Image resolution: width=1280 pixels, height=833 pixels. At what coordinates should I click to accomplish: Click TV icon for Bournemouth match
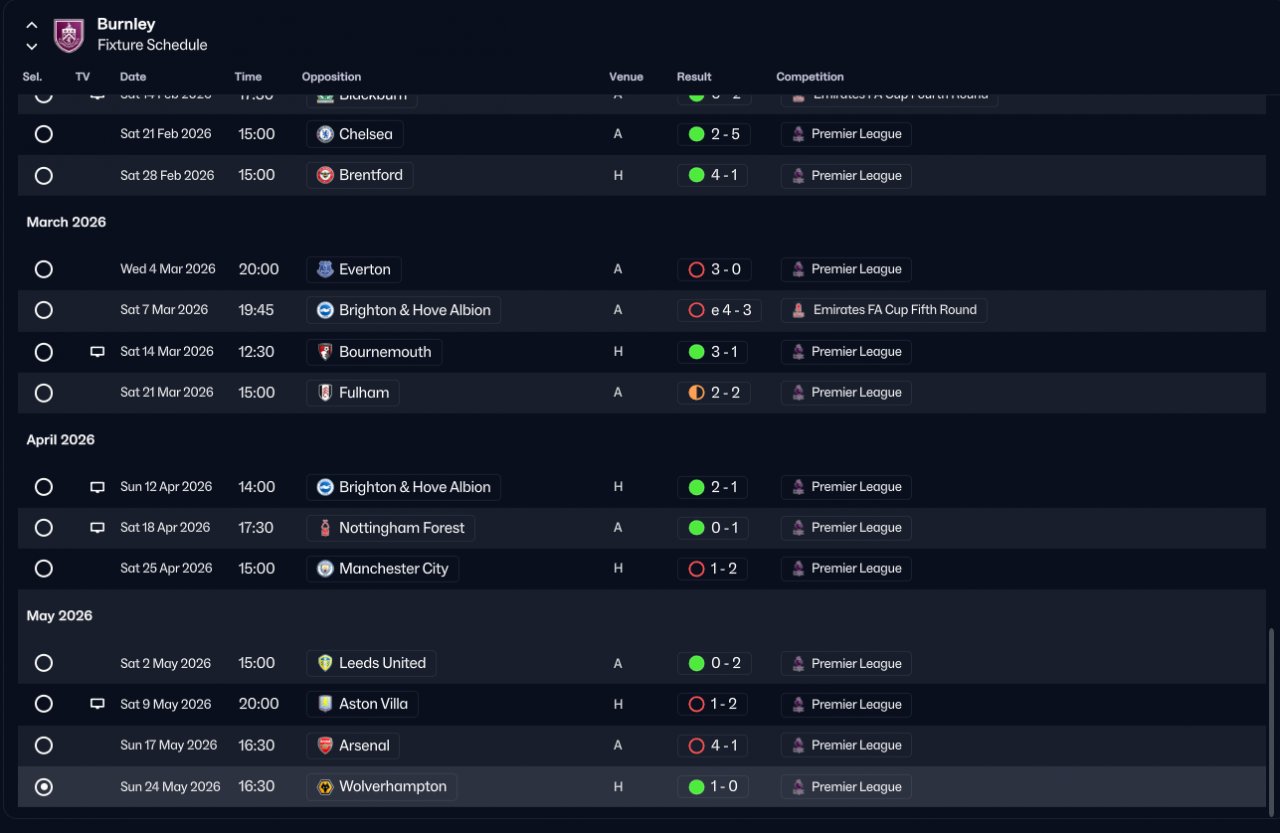[98, 352]
